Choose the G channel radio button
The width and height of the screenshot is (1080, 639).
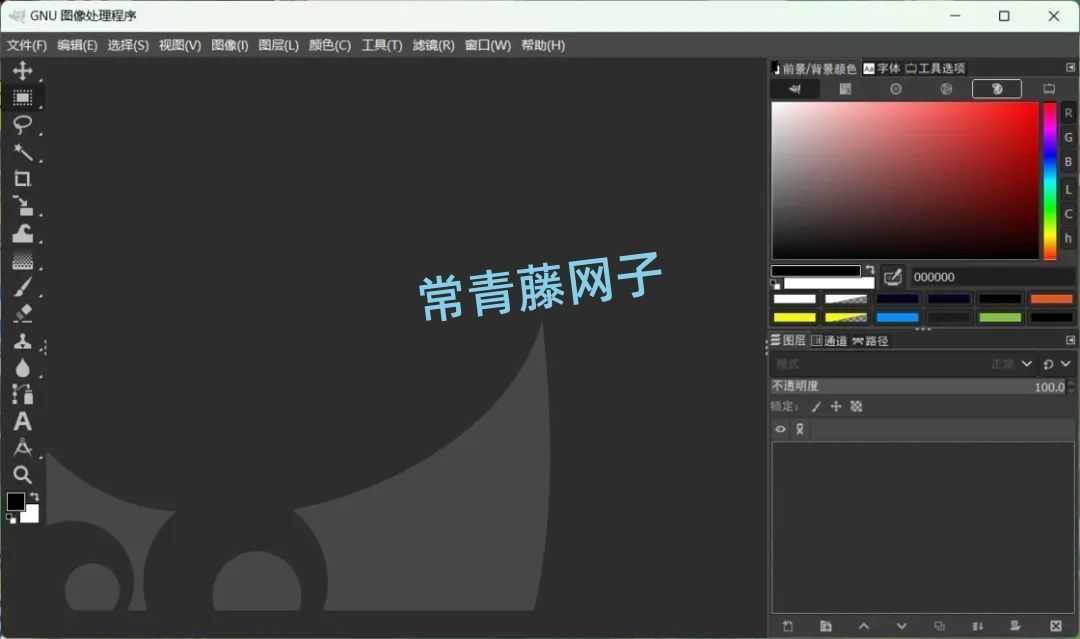[x=1068, y=138]
